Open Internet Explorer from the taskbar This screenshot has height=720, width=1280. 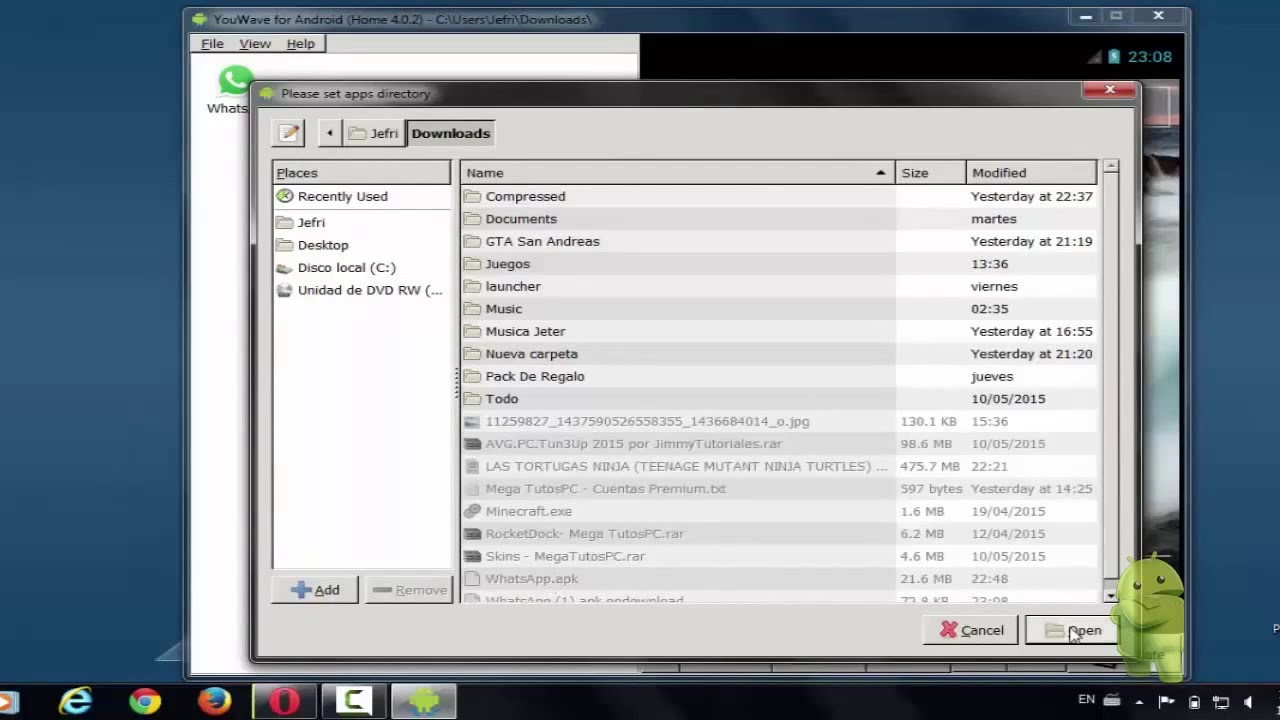pos(76,702)
